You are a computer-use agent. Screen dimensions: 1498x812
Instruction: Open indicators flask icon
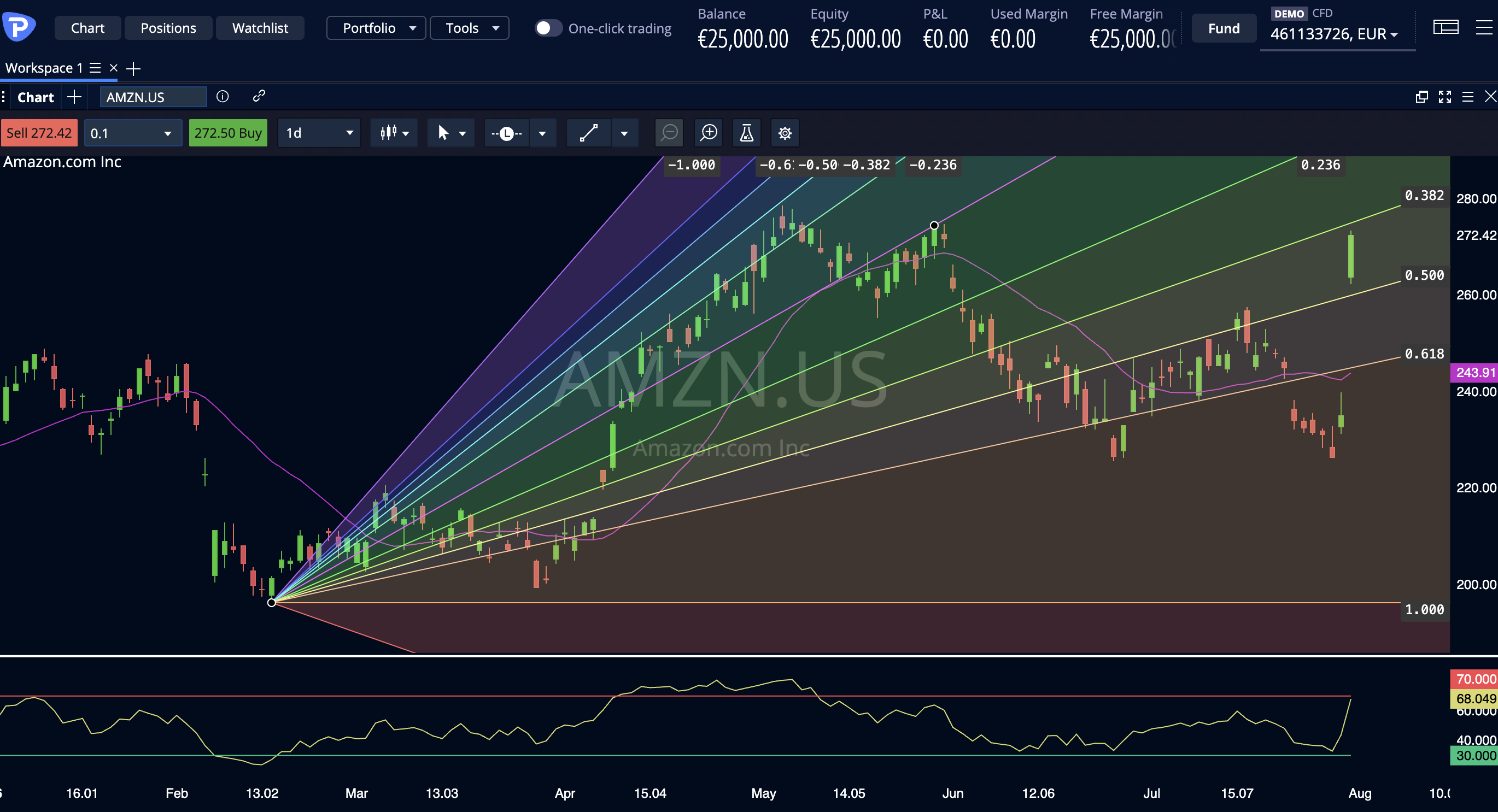tap(747, 133)
